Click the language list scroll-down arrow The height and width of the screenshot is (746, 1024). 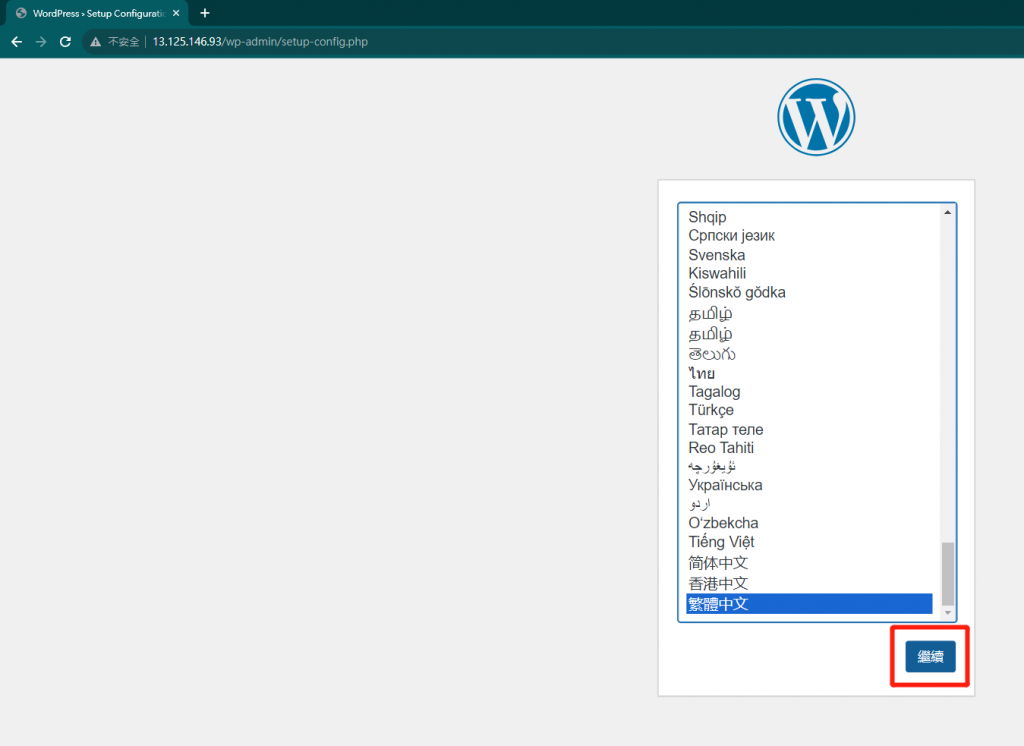tap(948, 613)
